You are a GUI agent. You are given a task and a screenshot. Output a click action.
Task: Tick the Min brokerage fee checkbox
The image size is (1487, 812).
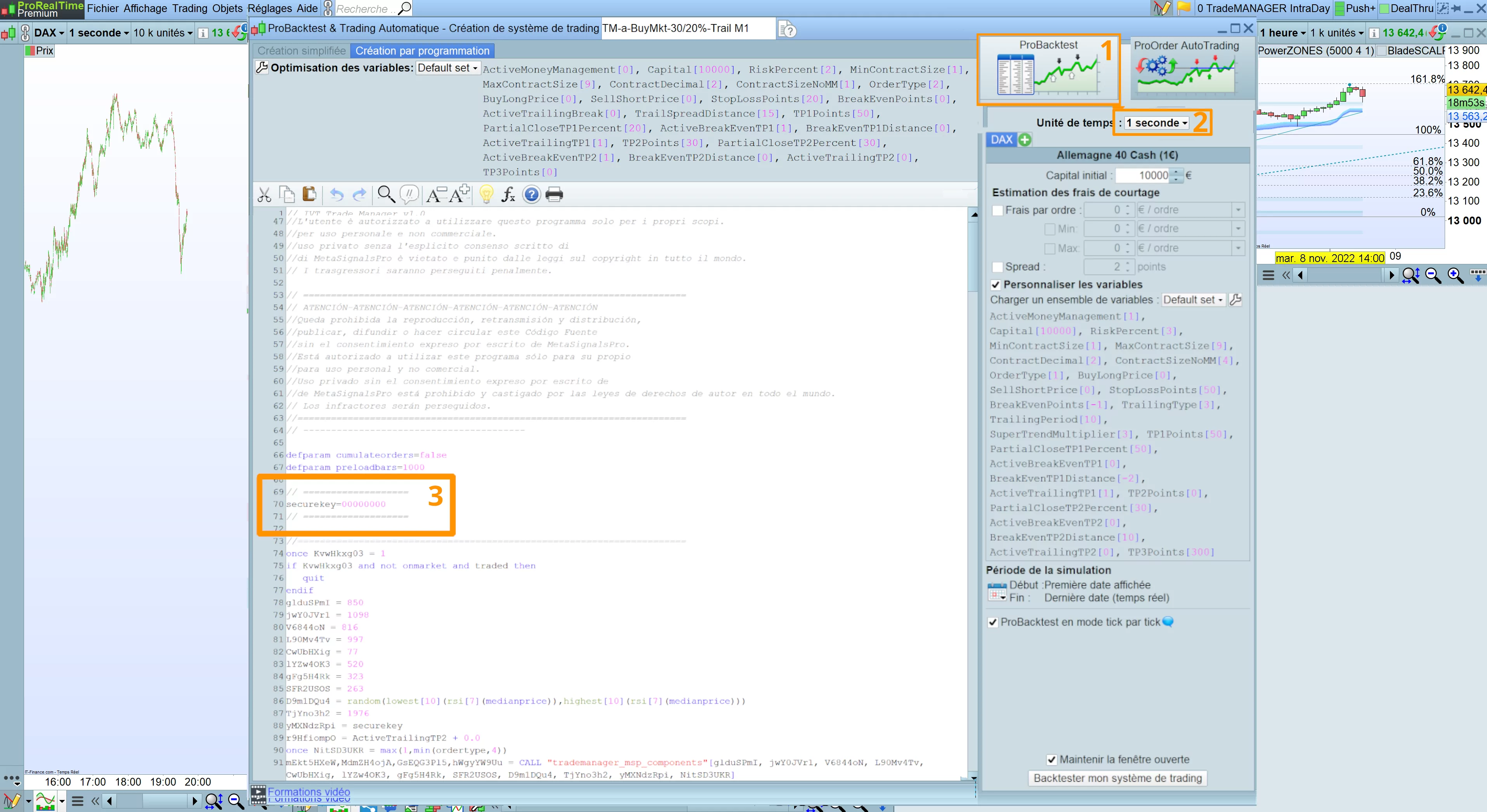(x=1050, y=229)
